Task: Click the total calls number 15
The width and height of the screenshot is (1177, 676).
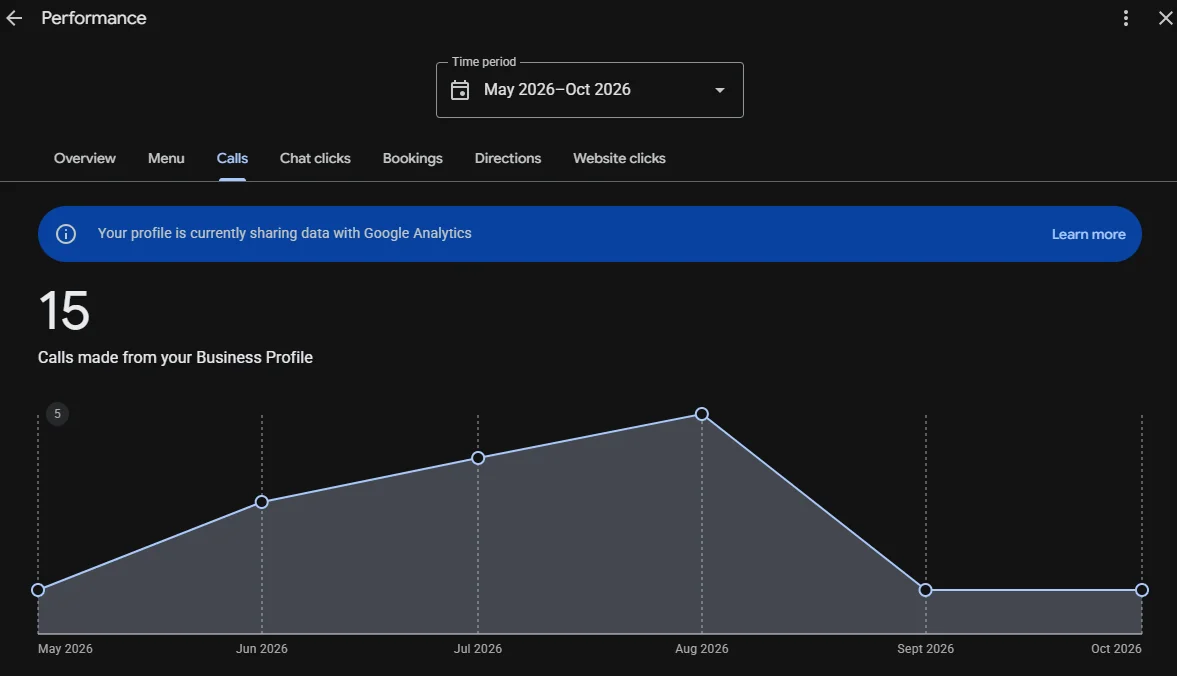Action: click(x=64, y=311)
